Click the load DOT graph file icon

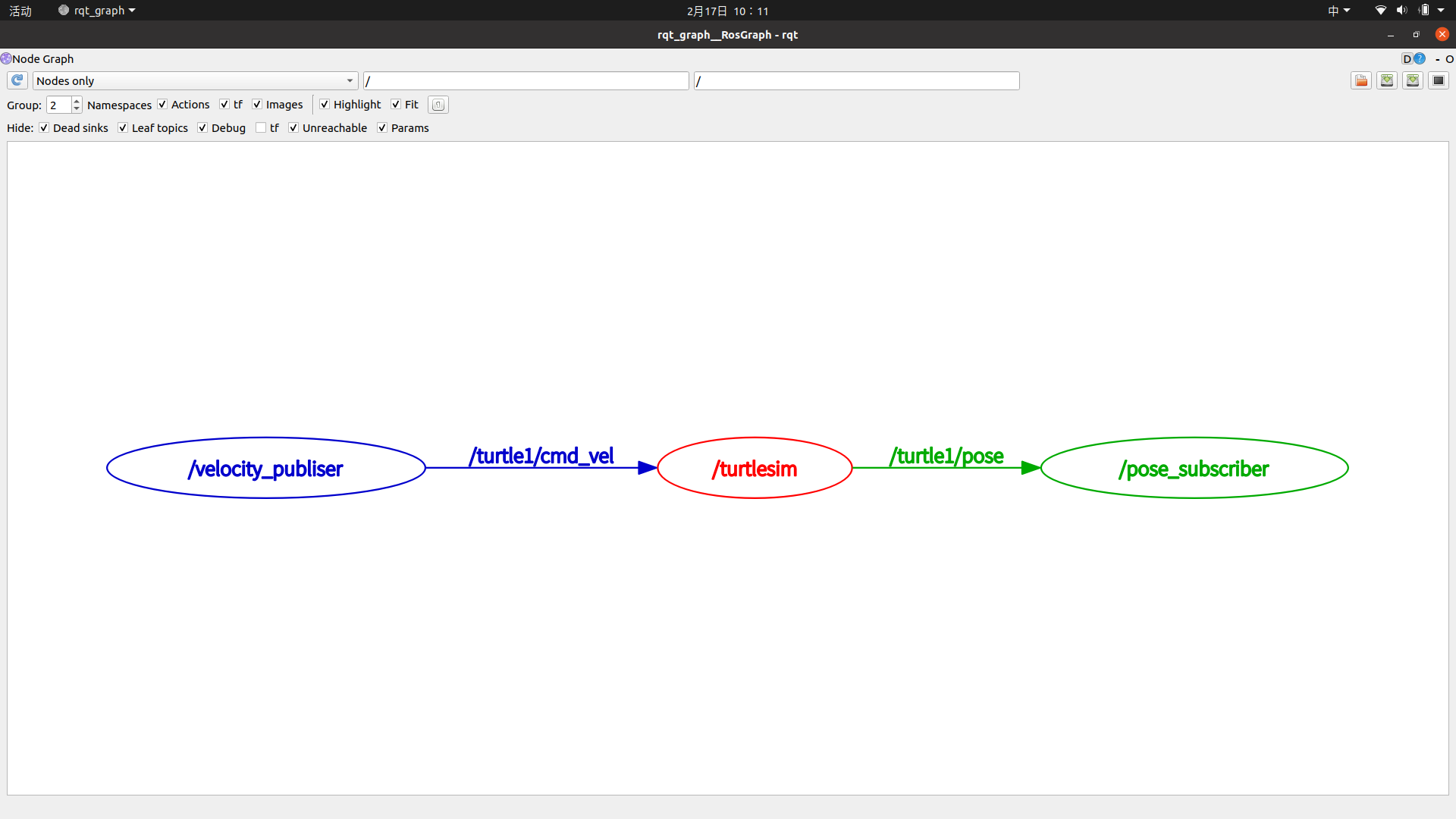pyautogui.click(x=1361, y=80)
